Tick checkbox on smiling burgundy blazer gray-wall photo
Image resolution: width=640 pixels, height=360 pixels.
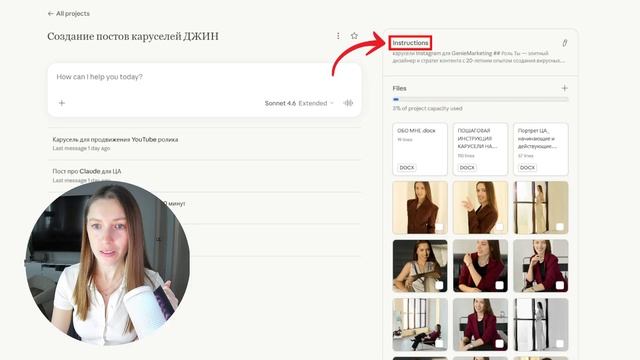560,285
